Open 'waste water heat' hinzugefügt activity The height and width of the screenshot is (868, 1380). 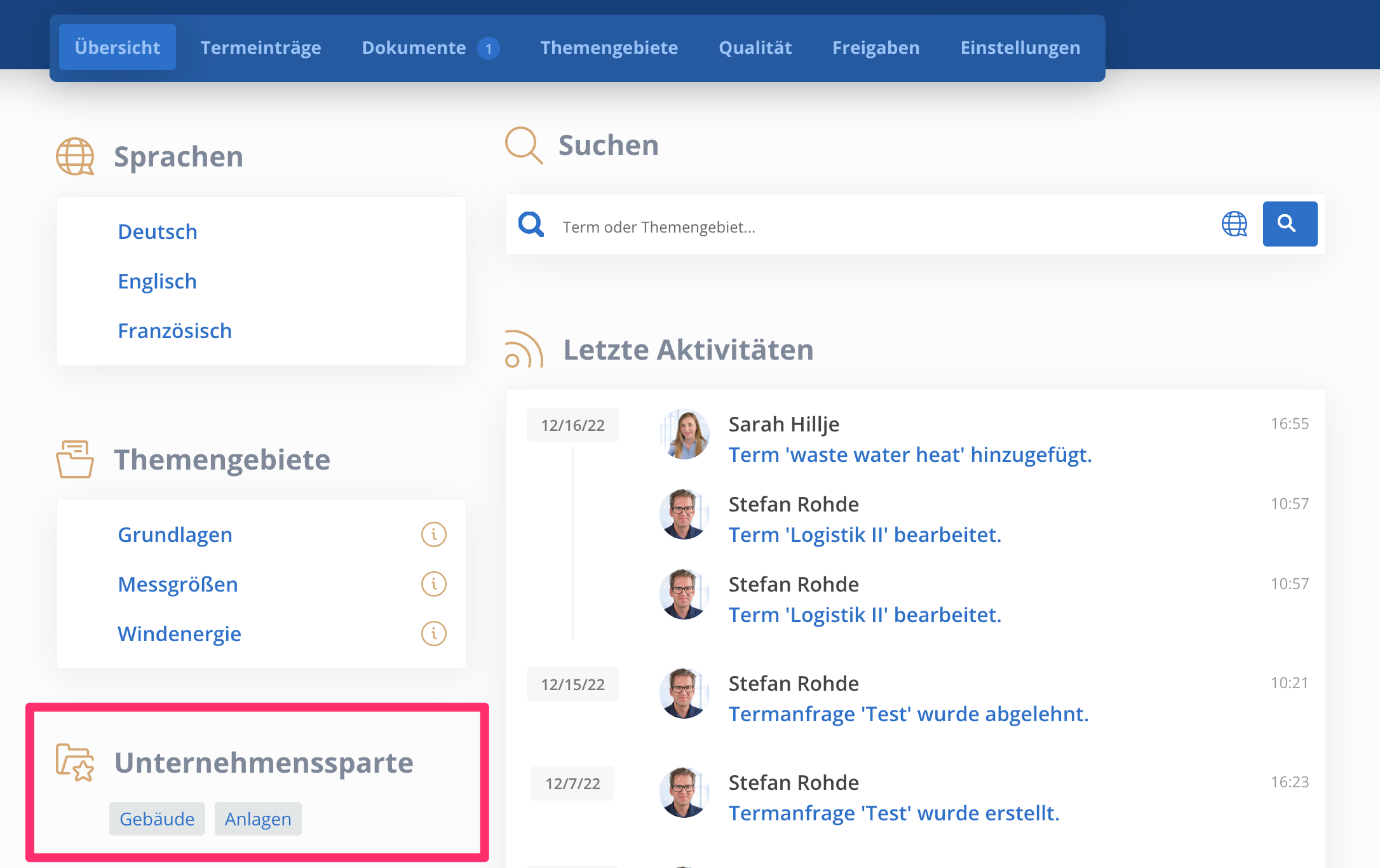tap(910, 455)
